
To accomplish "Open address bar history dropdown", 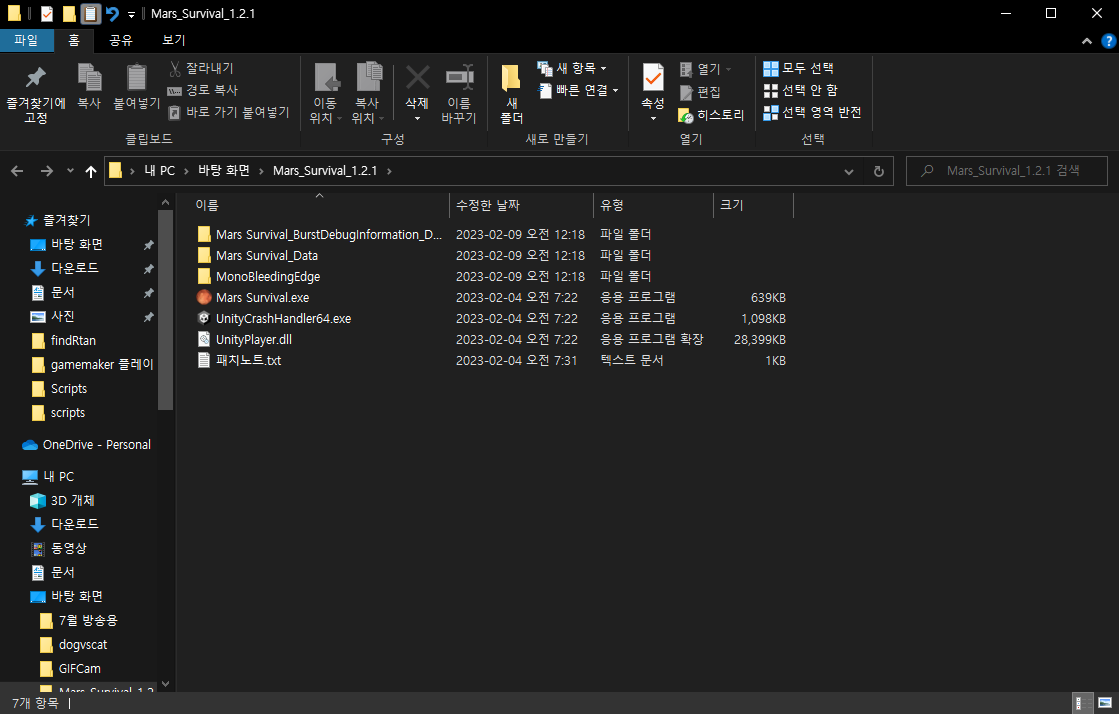I will tap(849, 171).
